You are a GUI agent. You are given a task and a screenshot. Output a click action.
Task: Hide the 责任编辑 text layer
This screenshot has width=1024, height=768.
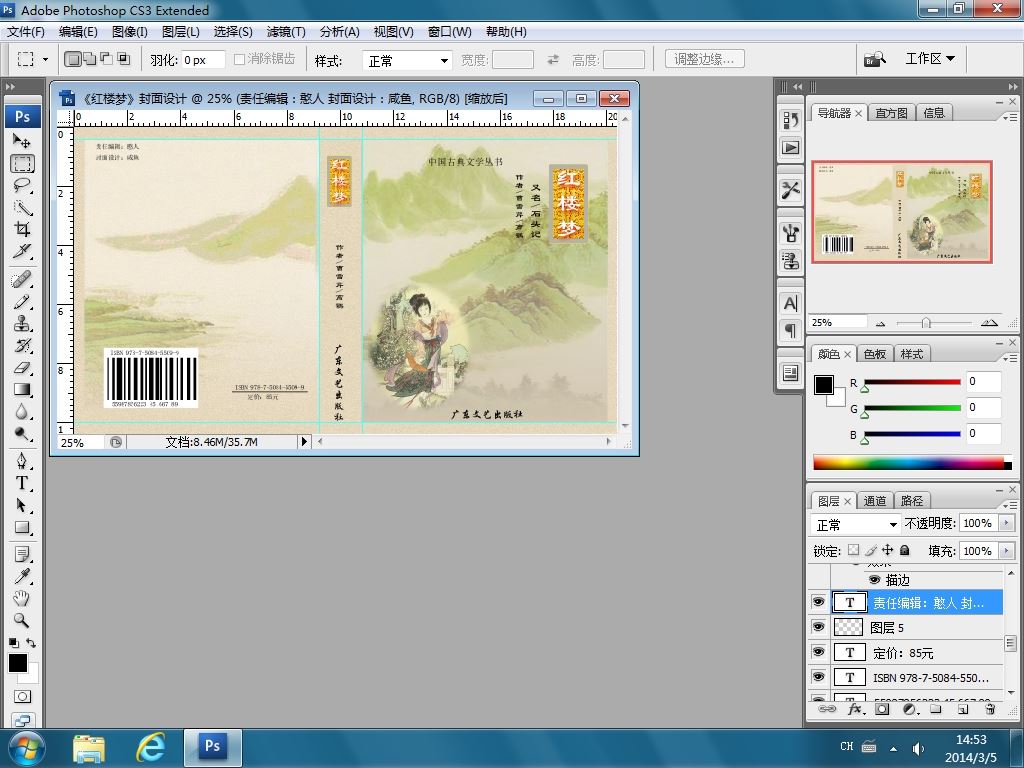pyautogui.click(x=818, y=602)
